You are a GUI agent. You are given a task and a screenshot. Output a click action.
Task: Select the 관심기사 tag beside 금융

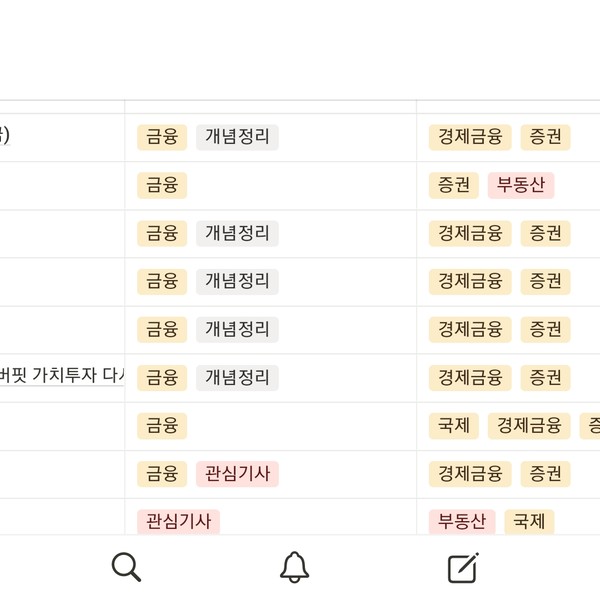point(237,474)
